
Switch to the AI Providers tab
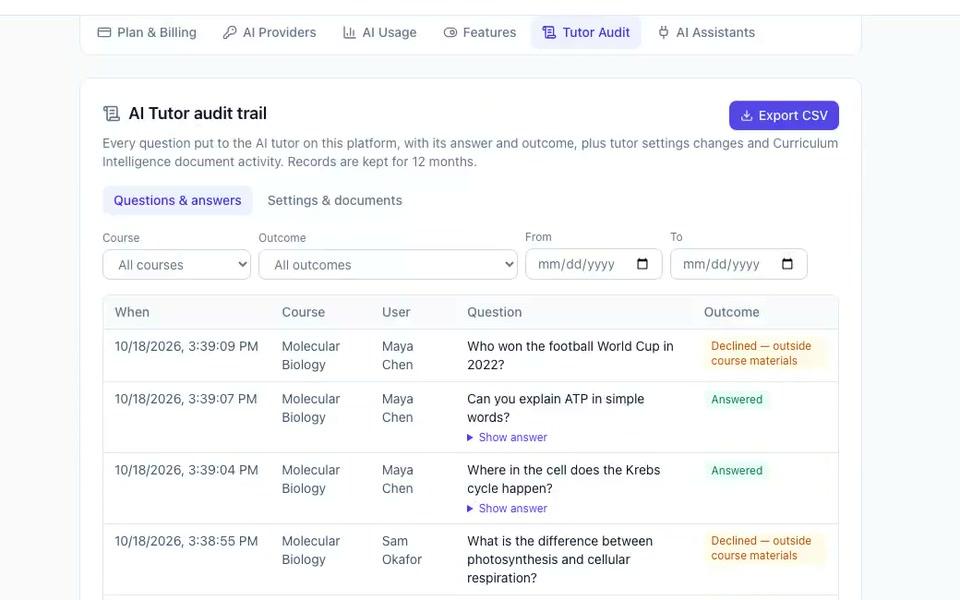point(269,32)
